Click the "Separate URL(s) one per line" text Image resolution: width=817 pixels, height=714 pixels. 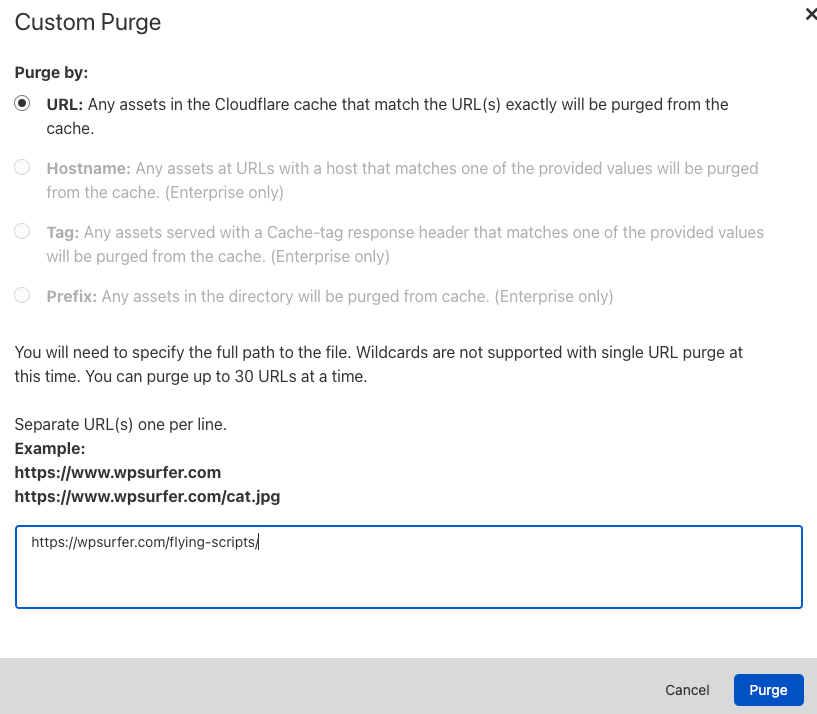121,424
